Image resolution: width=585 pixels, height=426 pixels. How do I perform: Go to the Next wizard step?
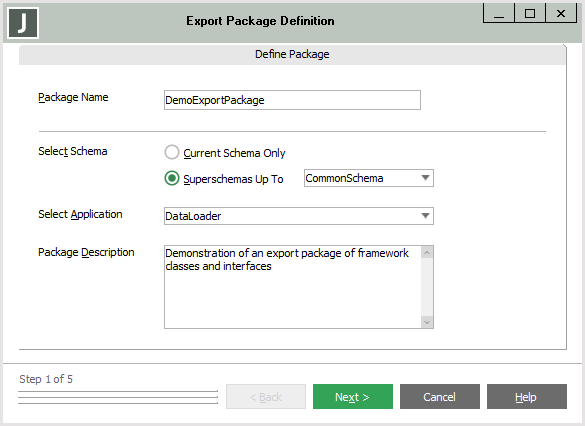coord(353,397)
